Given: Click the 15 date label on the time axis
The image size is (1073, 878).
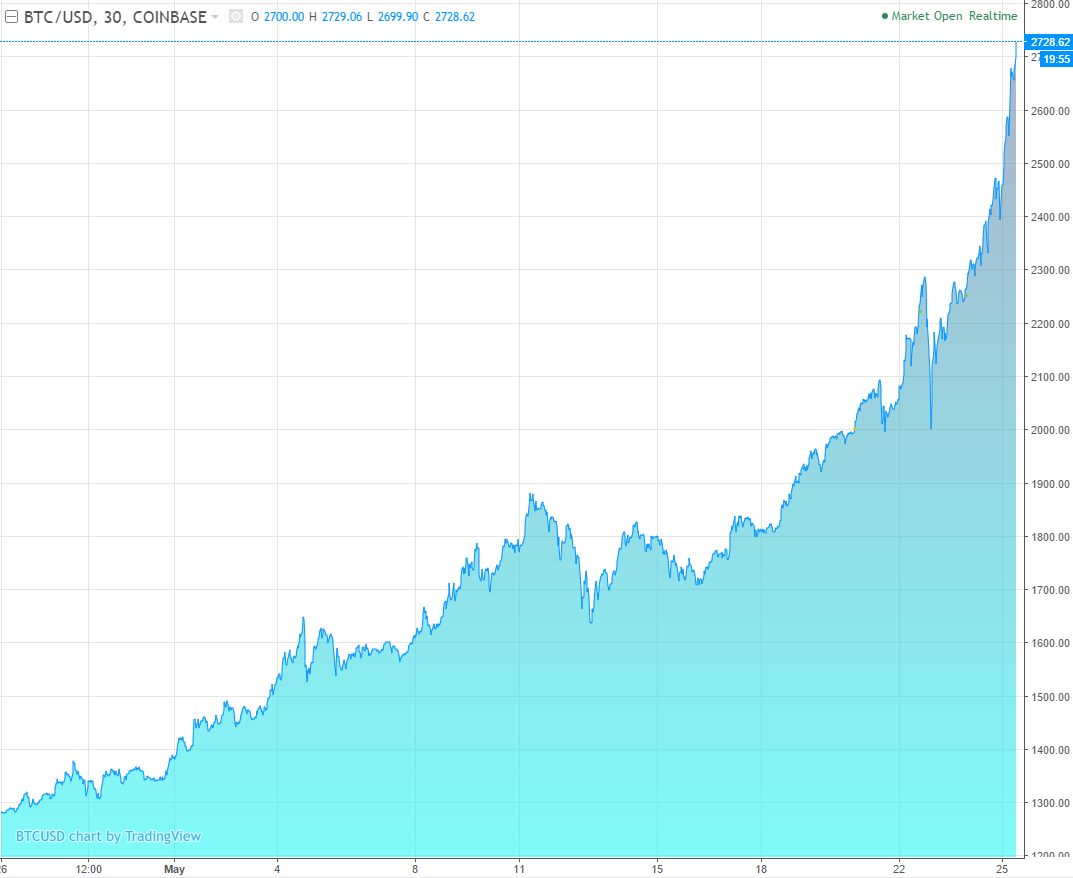Looking at the screenshot, I should pyautogui.click(x=658, y=869).
